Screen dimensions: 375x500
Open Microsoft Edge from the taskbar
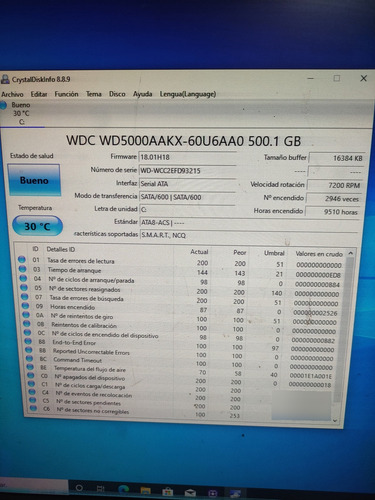(x=124, y=489)
